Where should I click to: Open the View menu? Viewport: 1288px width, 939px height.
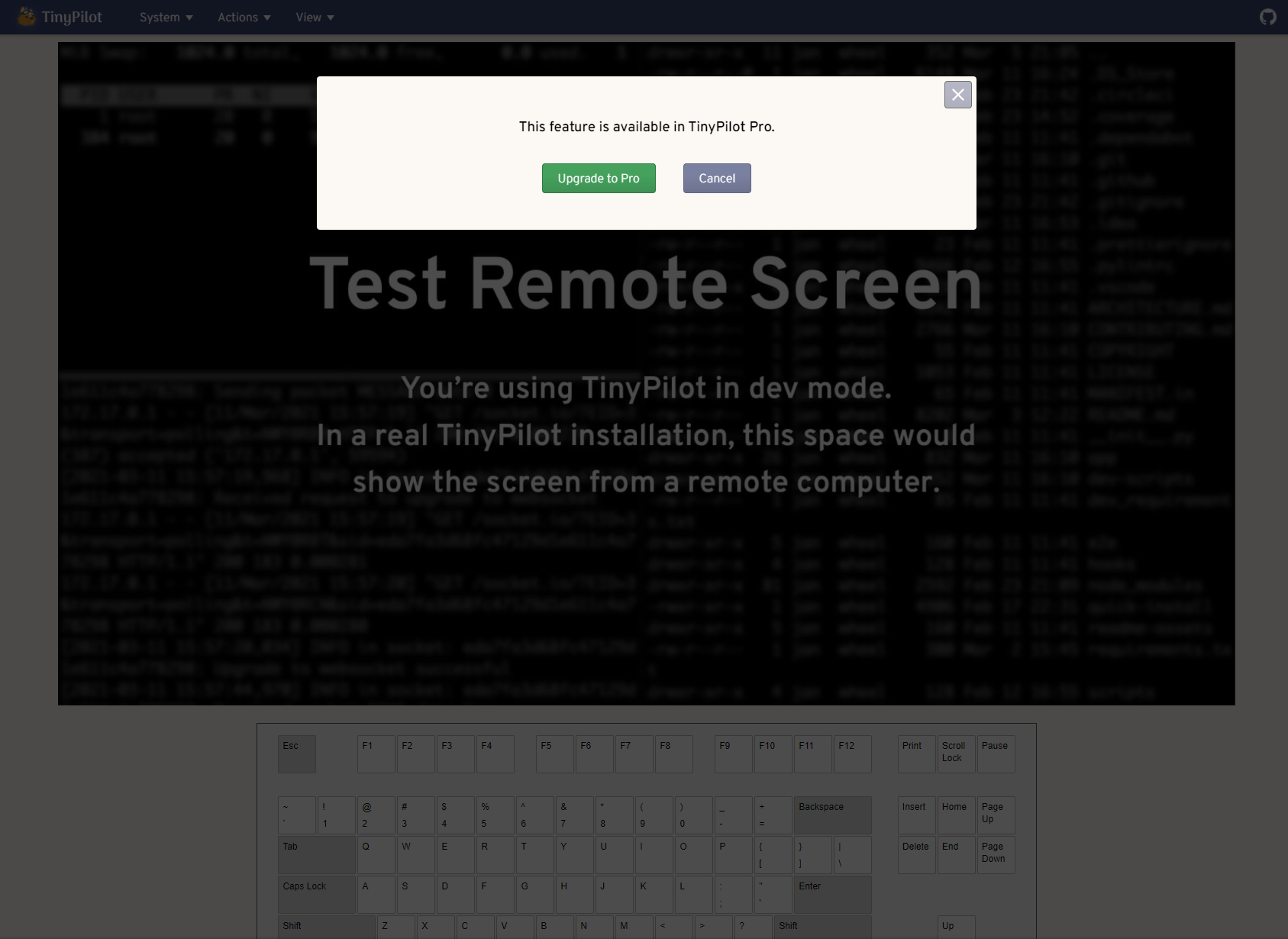point(315,17)
